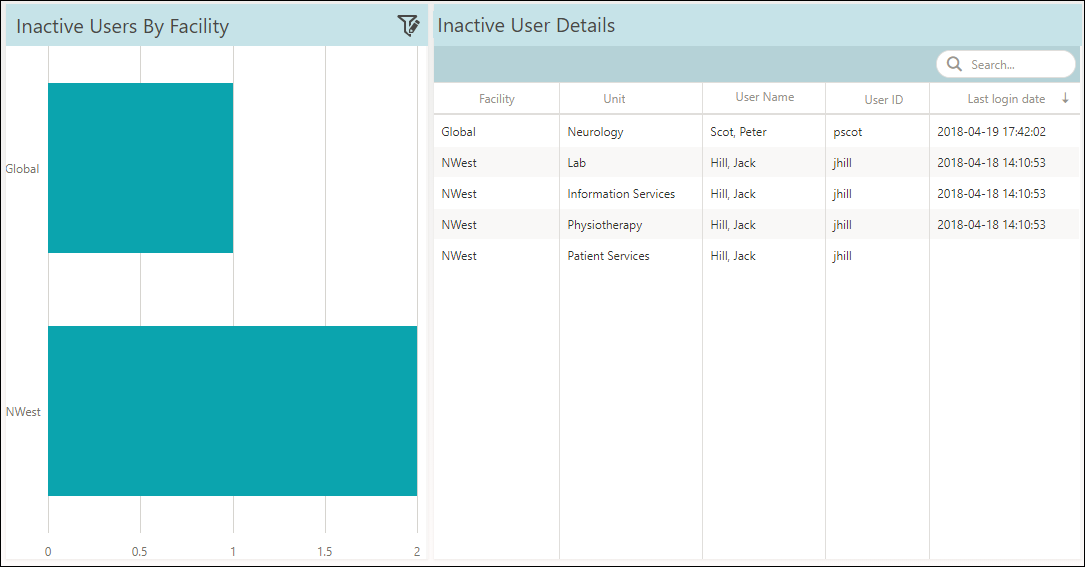Select the Lab unit row

point(577,163)
